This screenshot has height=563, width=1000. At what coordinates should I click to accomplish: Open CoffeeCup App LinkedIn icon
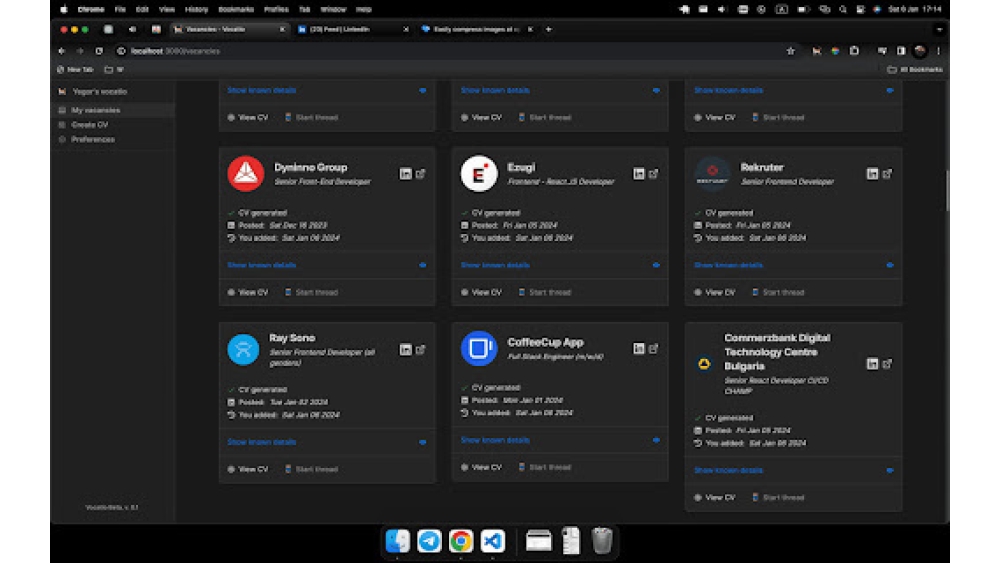click(639, 349)
